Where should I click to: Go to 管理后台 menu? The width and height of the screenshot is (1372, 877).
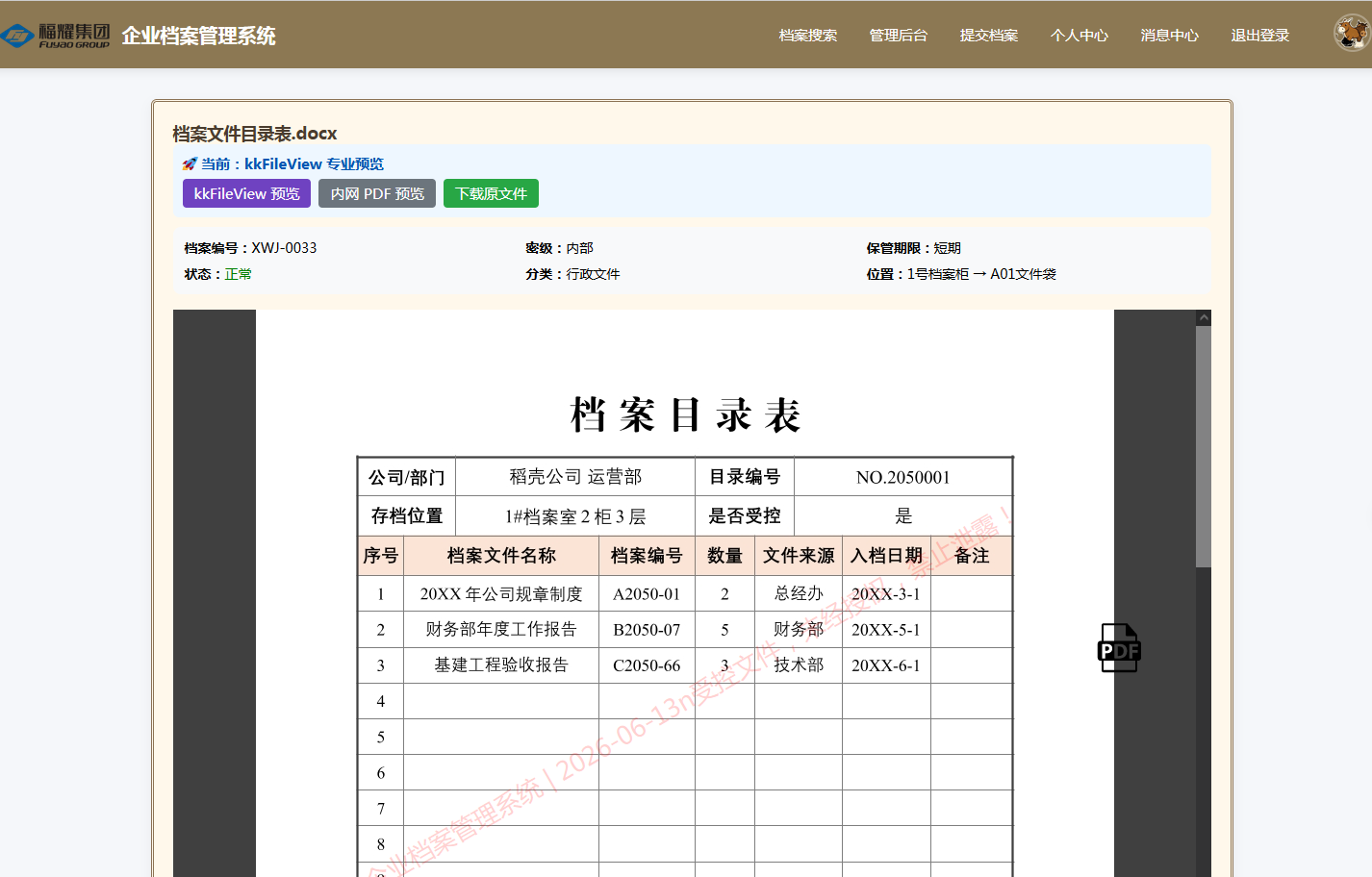(x=899, y=36)
